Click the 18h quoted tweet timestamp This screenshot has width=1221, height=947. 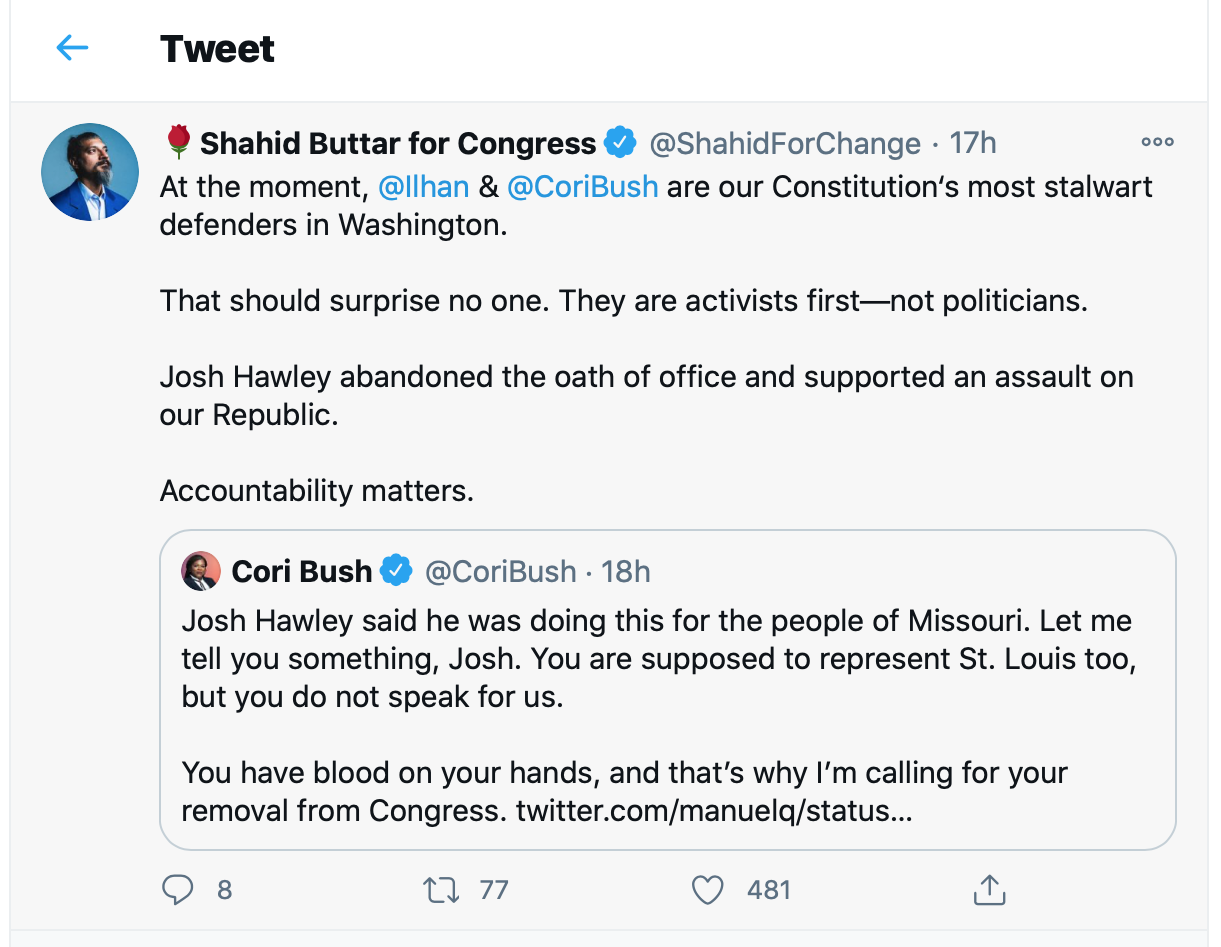[x=626, y=571]
